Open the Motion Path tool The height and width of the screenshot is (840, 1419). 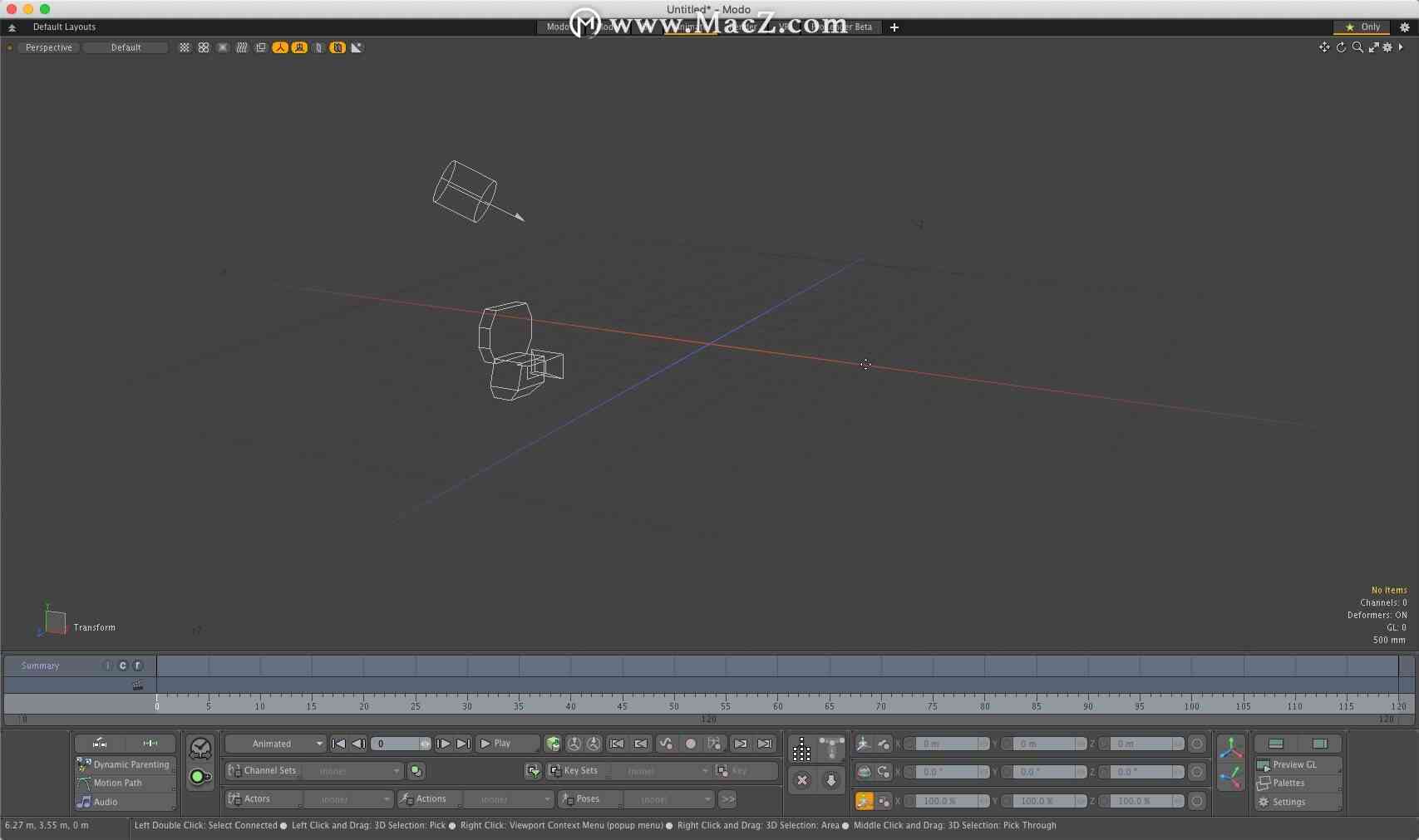[125, 783]
